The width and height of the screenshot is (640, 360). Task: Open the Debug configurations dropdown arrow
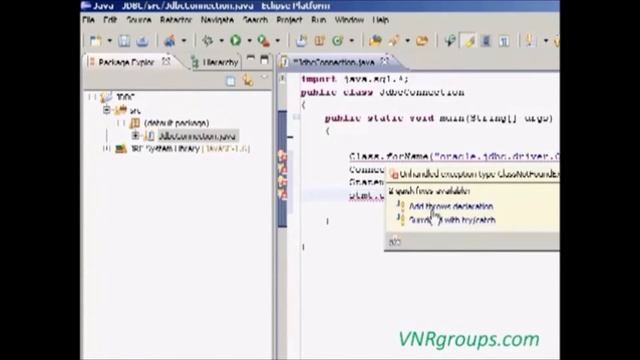click(221, 41)
